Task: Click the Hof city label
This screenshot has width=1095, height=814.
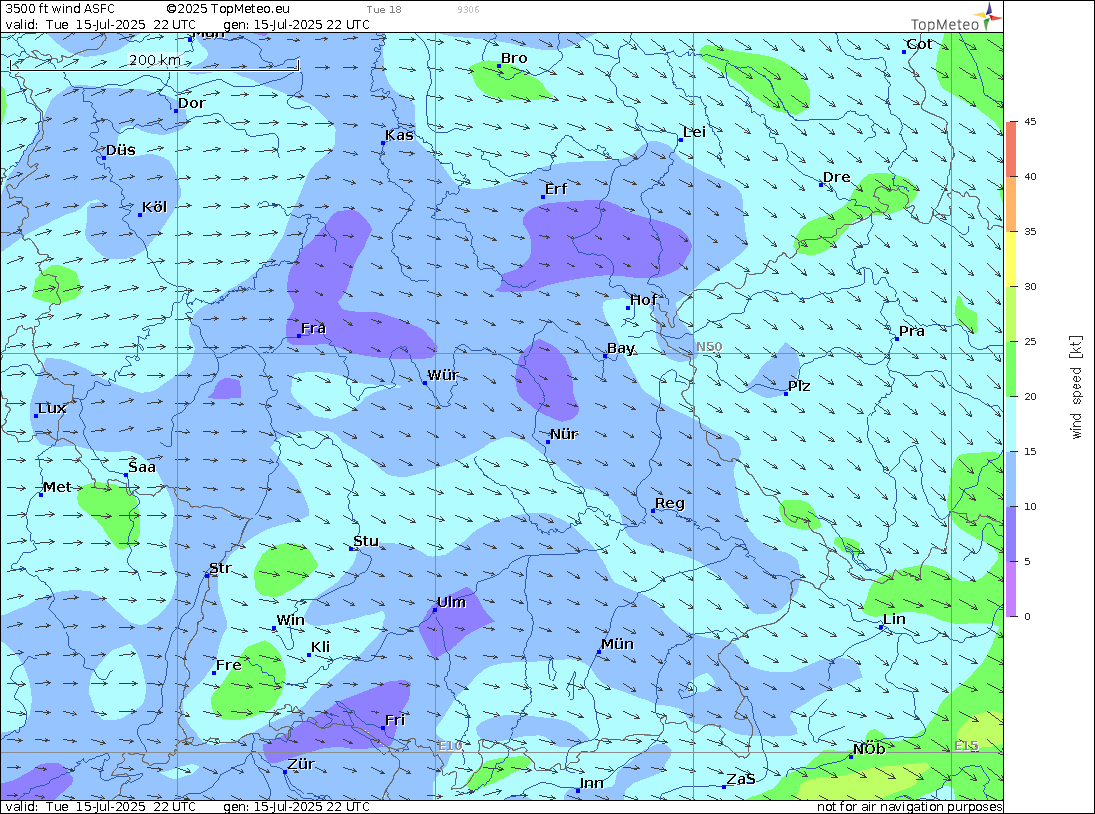Action: point(643,300)
